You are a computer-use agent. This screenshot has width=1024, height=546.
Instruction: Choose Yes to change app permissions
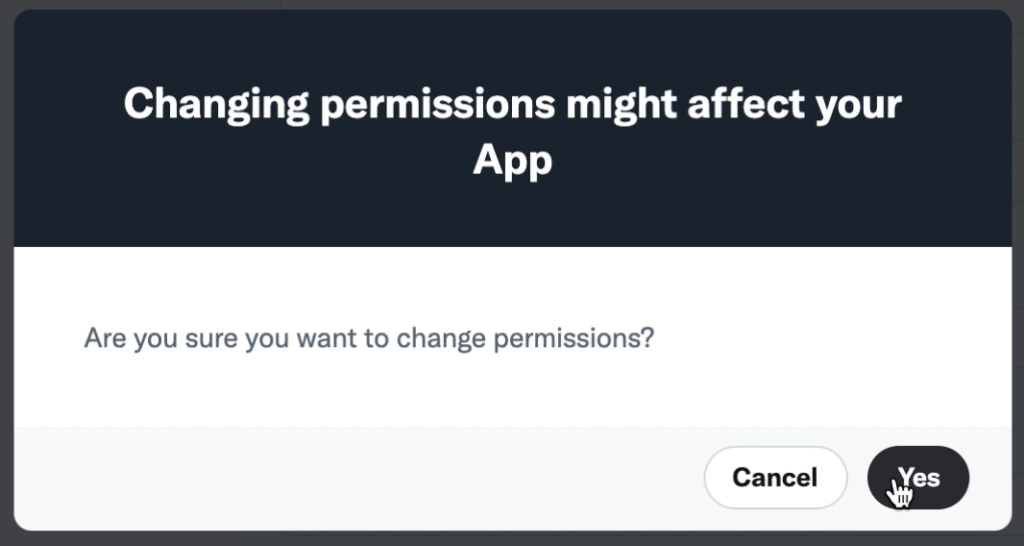click(x=918, y=477)
